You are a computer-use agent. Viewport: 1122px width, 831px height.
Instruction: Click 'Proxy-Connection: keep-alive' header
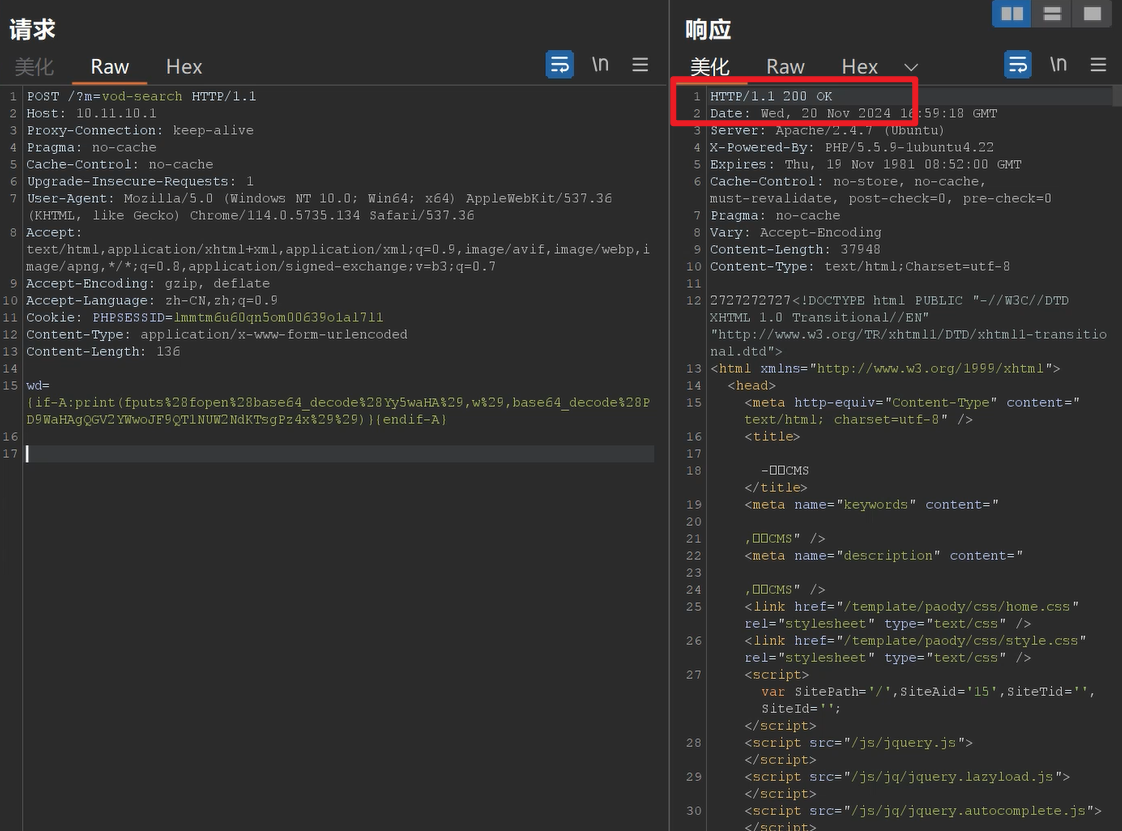coord(140,130)
